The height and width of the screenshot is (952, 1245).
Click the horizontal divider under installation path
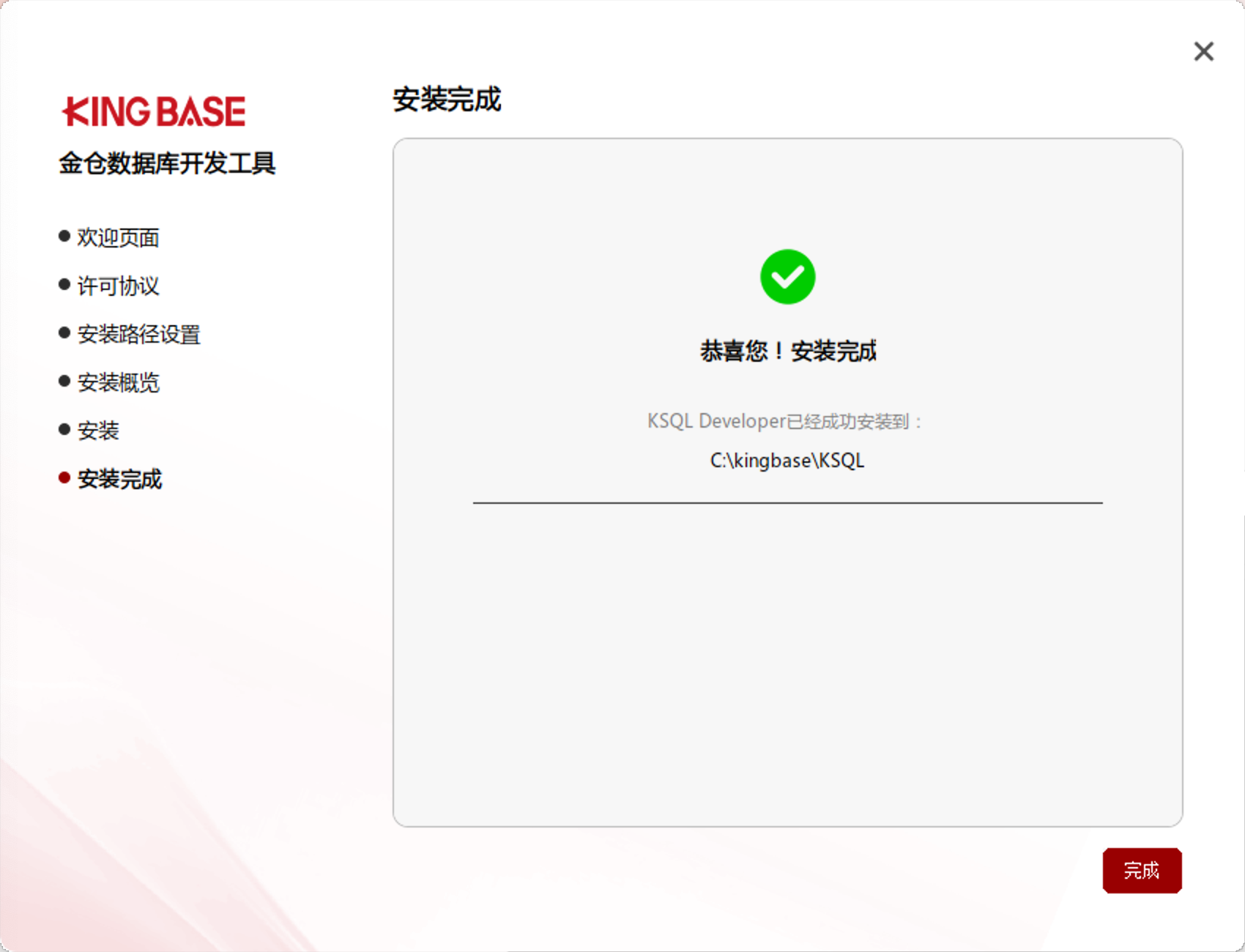(787, 503)
